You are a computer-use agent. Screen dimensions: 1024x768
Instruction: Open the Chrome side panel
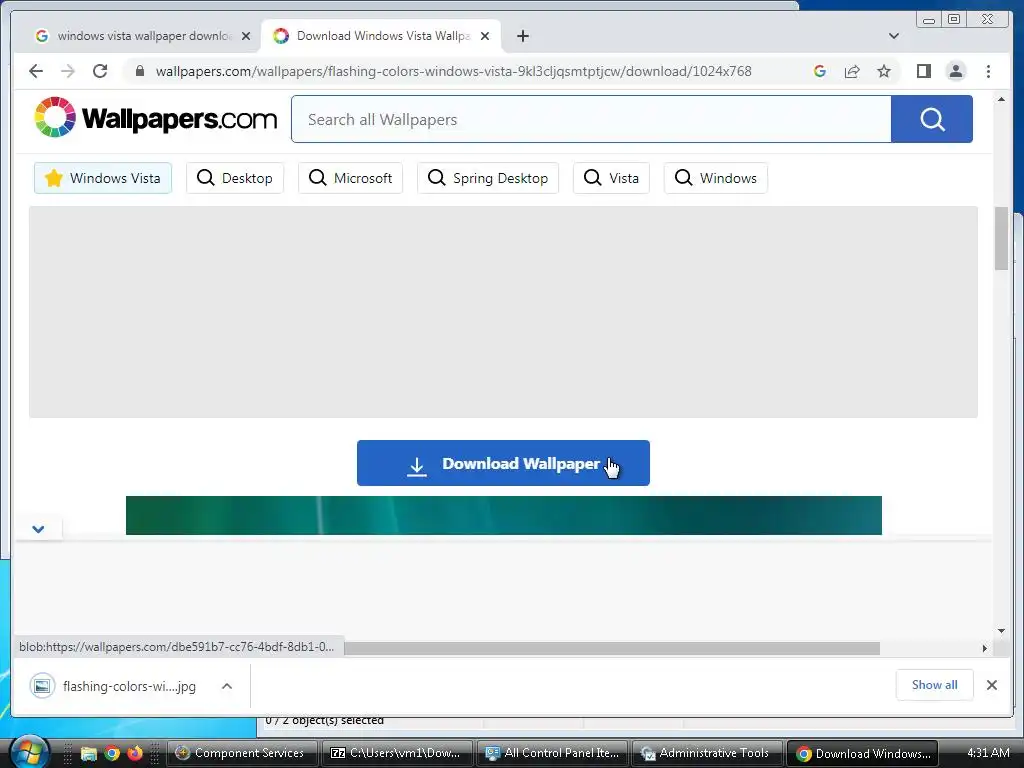coord(923,71)
